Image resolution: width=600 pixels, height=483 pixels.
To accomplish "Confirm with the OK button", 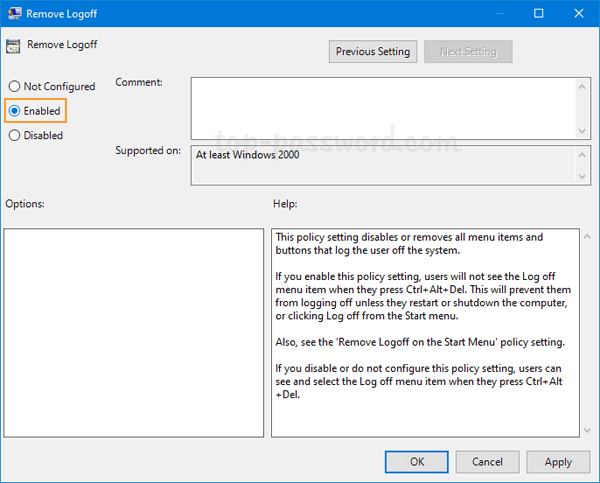I will click(417, 462).
